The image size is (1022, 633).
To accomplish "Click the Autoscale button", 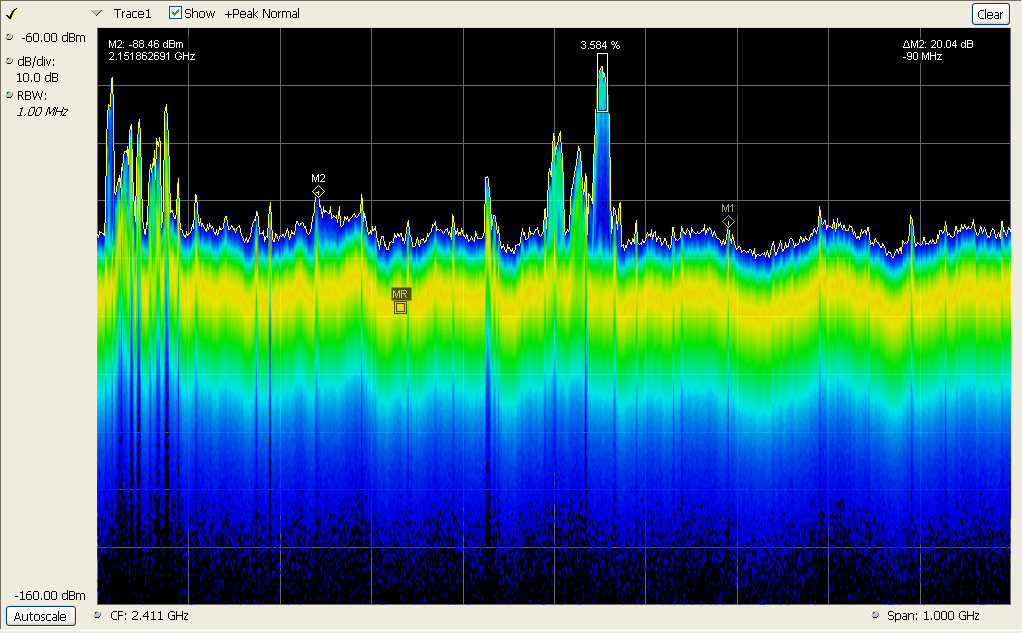I will coord(41,616).
